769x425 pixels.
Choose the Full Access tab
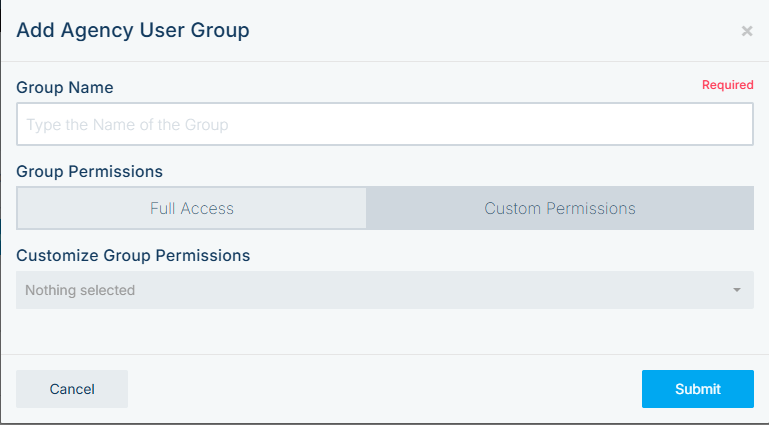[192, 208]
